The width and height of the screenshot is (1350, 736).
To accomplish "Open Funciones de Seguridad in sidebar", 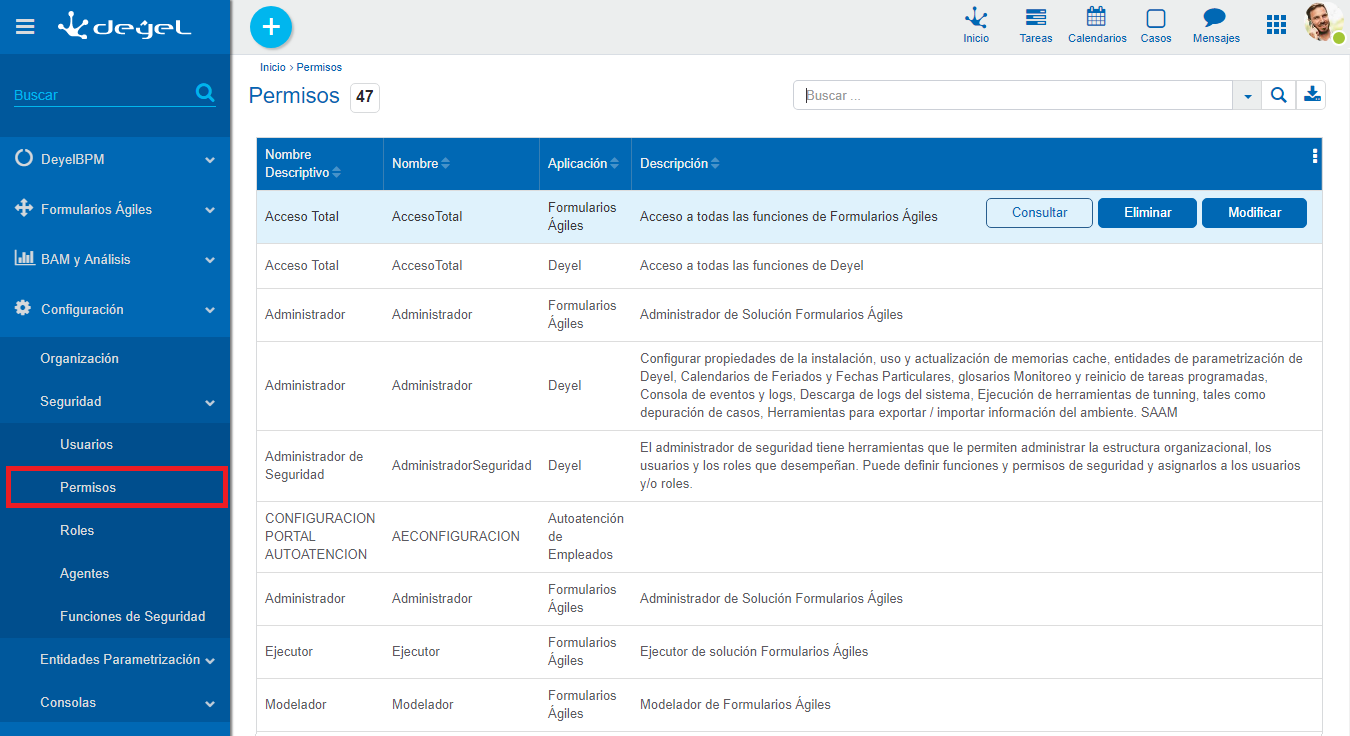I will [133, 616].
